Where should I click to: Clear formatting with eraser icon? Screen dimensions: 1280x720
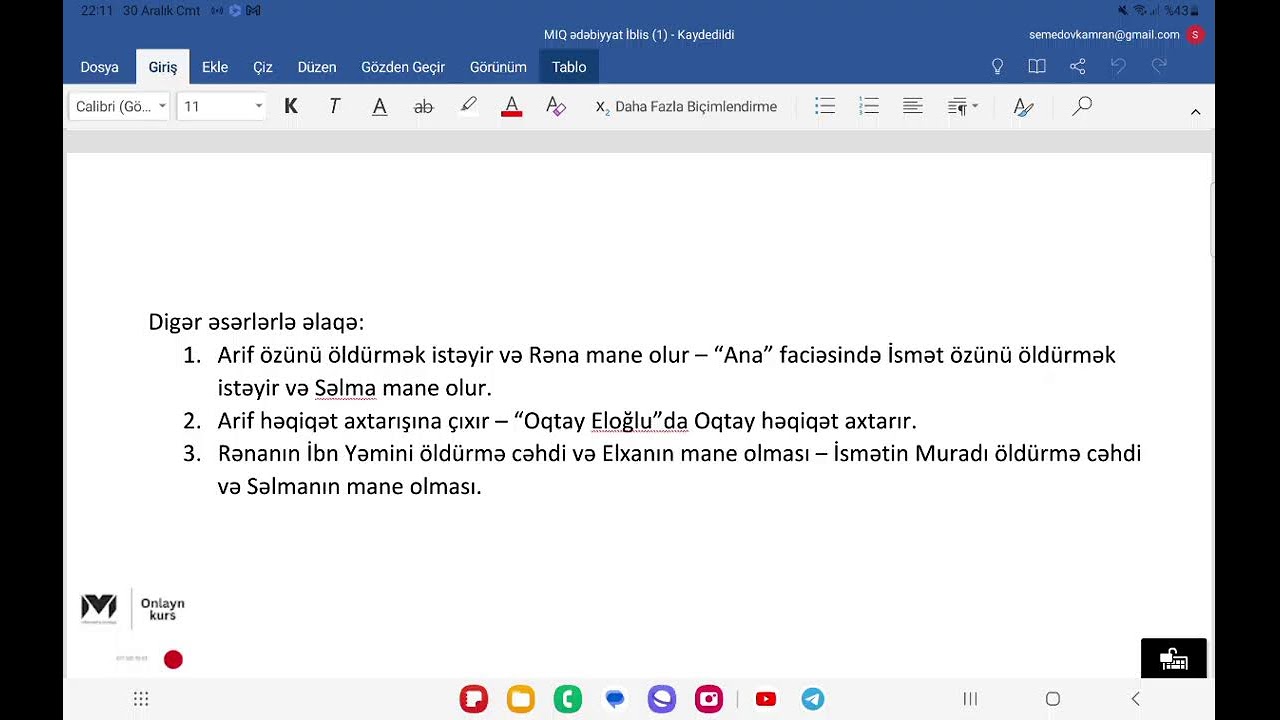tap(556, 106)
